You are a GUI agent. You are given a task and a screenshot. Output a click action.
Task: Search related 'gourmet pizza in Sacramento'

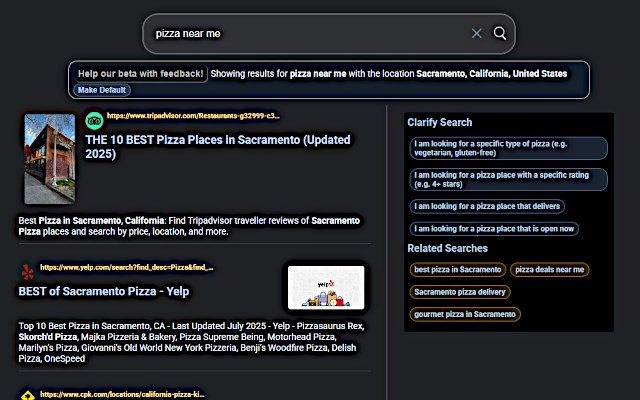coord(465,315)
